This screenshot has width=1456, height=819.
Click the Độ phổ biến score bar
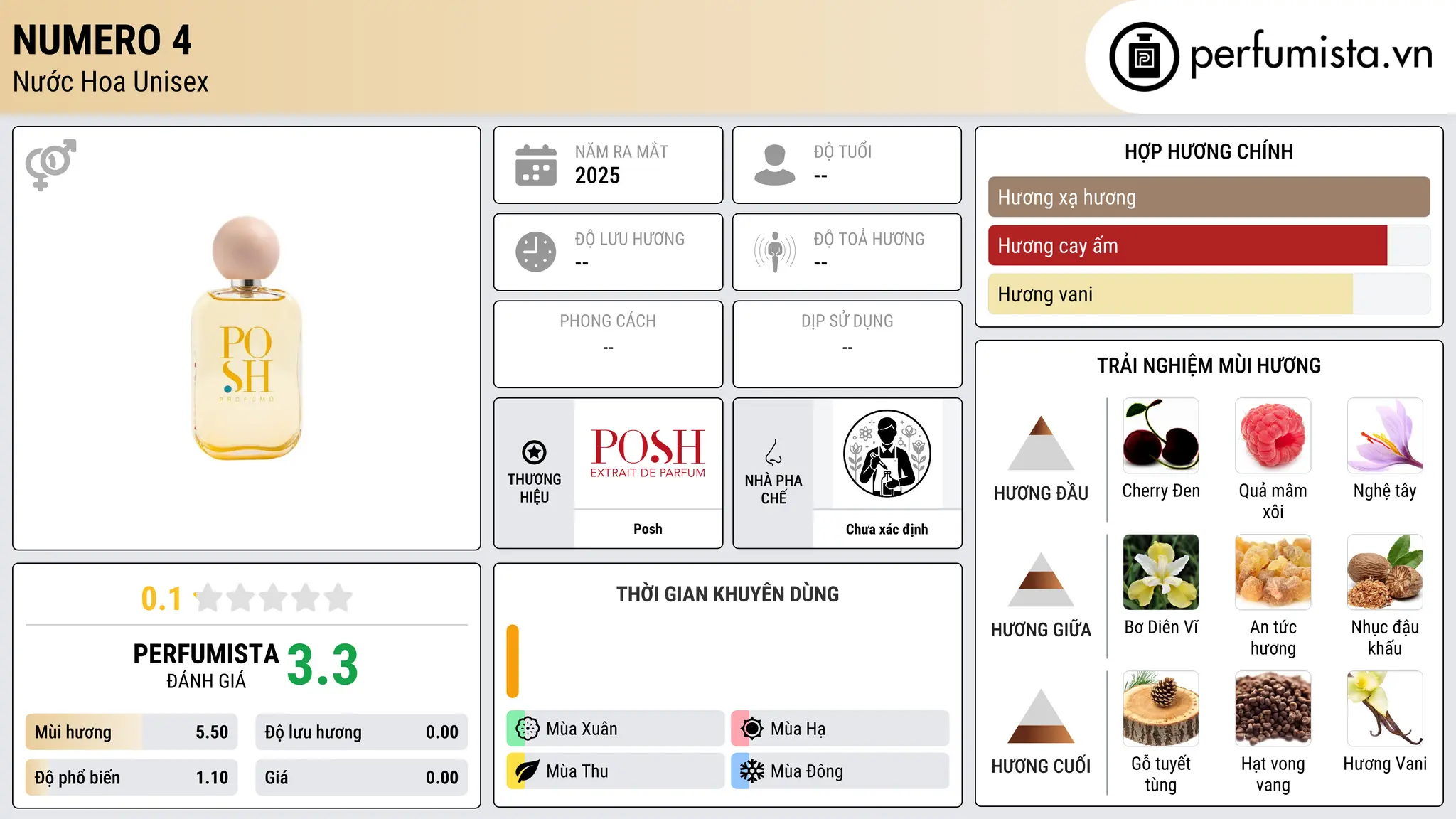[132, 778]
